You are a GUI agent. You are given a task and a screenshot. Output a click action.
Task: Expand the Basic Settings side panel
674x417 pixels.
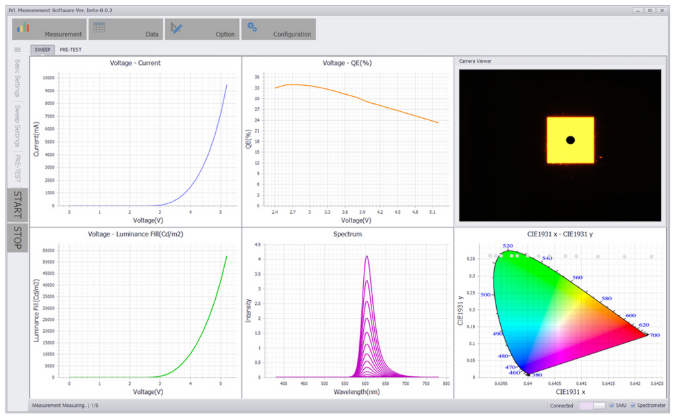click(x=18, y=78)
